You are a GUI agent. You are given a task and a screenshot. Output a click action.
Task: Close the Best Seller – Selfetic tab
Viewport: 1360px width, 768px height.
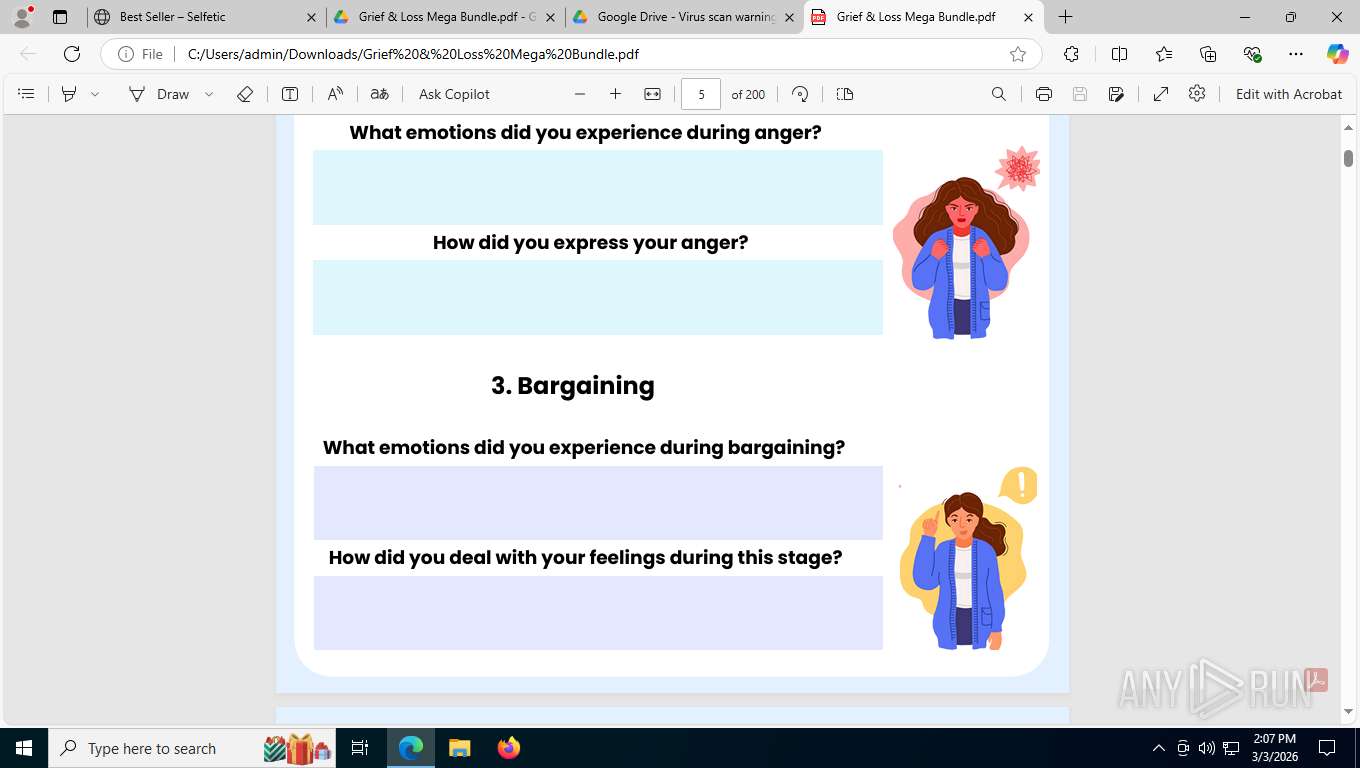(x=312, y=17)
